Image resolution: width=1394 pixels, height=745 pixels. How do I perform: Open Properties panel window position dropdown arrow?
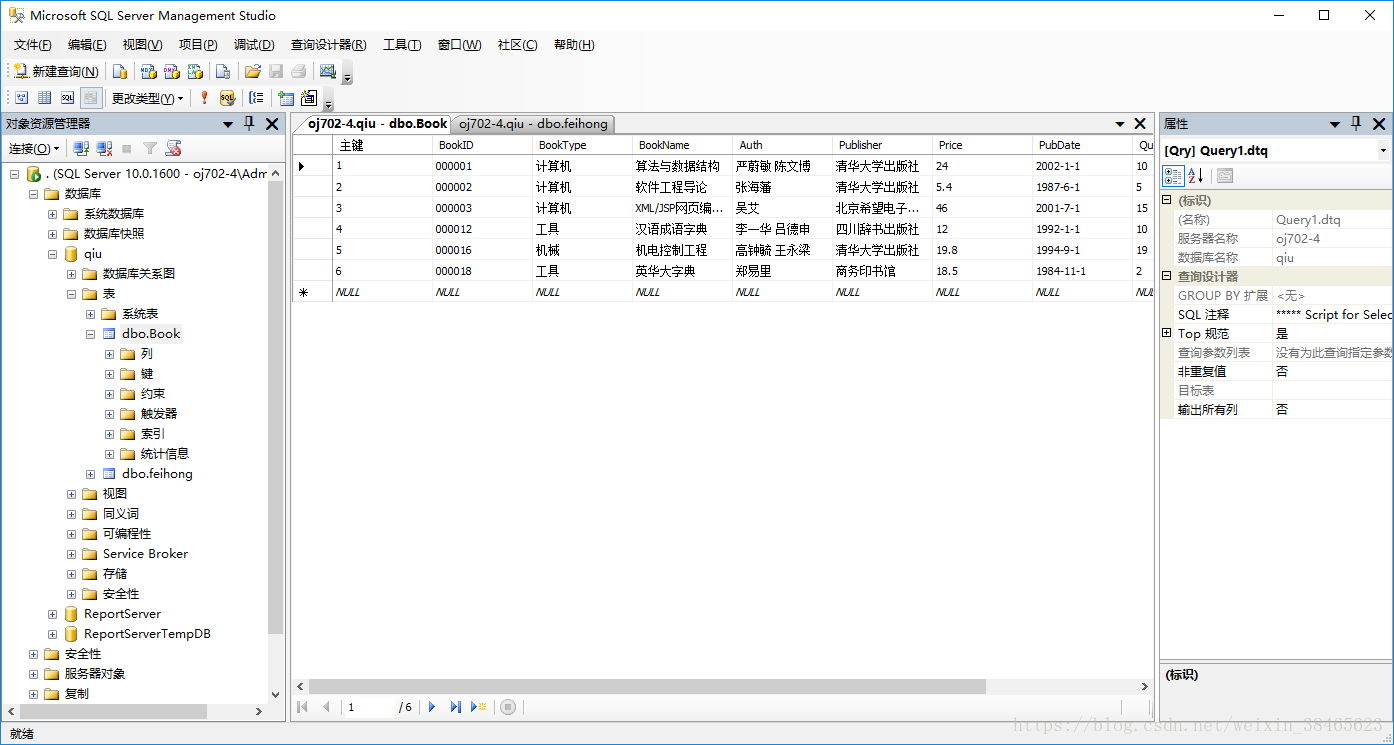pos(1334,124)
